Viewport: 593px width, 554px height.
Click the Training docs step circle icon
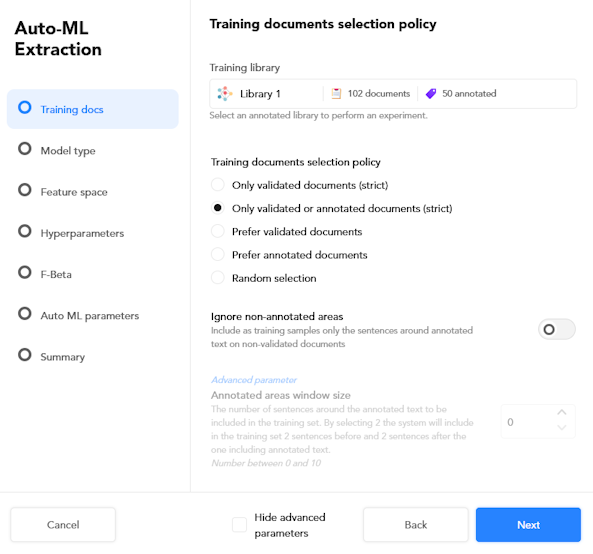(25, 107)
